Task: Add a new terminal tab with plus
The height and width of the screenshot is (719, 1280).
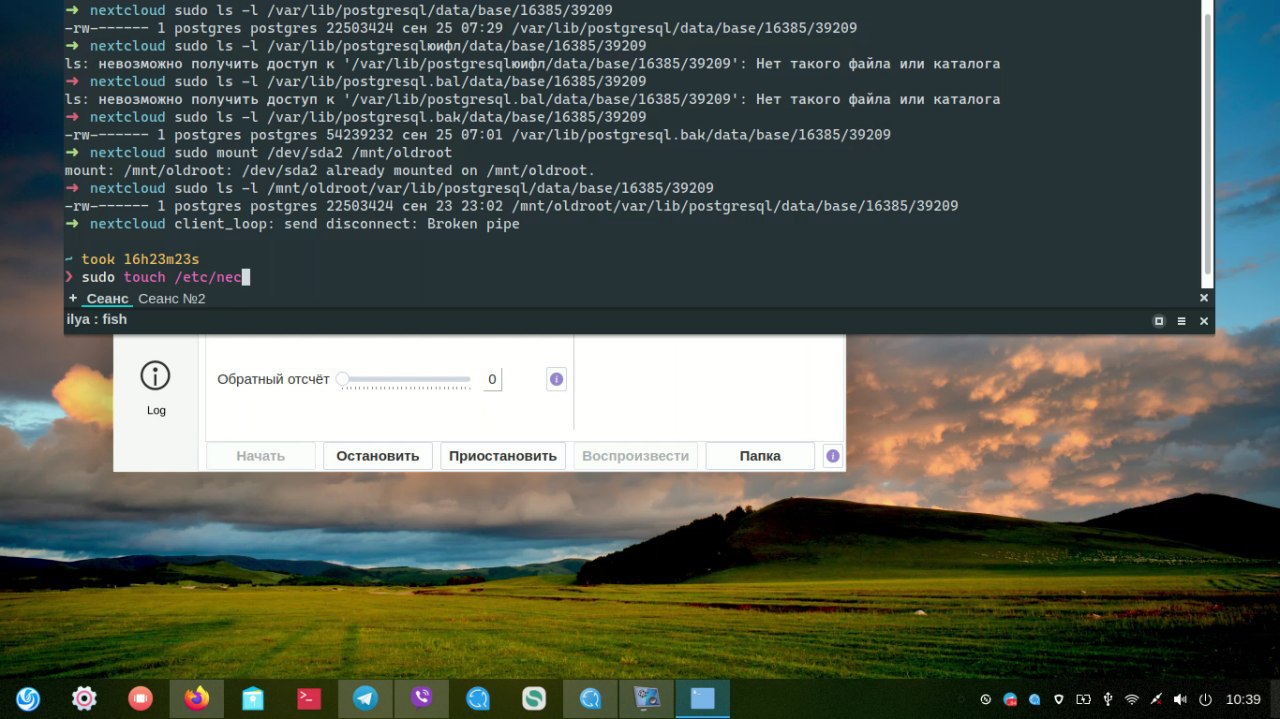Action: [x=73, y=298]
